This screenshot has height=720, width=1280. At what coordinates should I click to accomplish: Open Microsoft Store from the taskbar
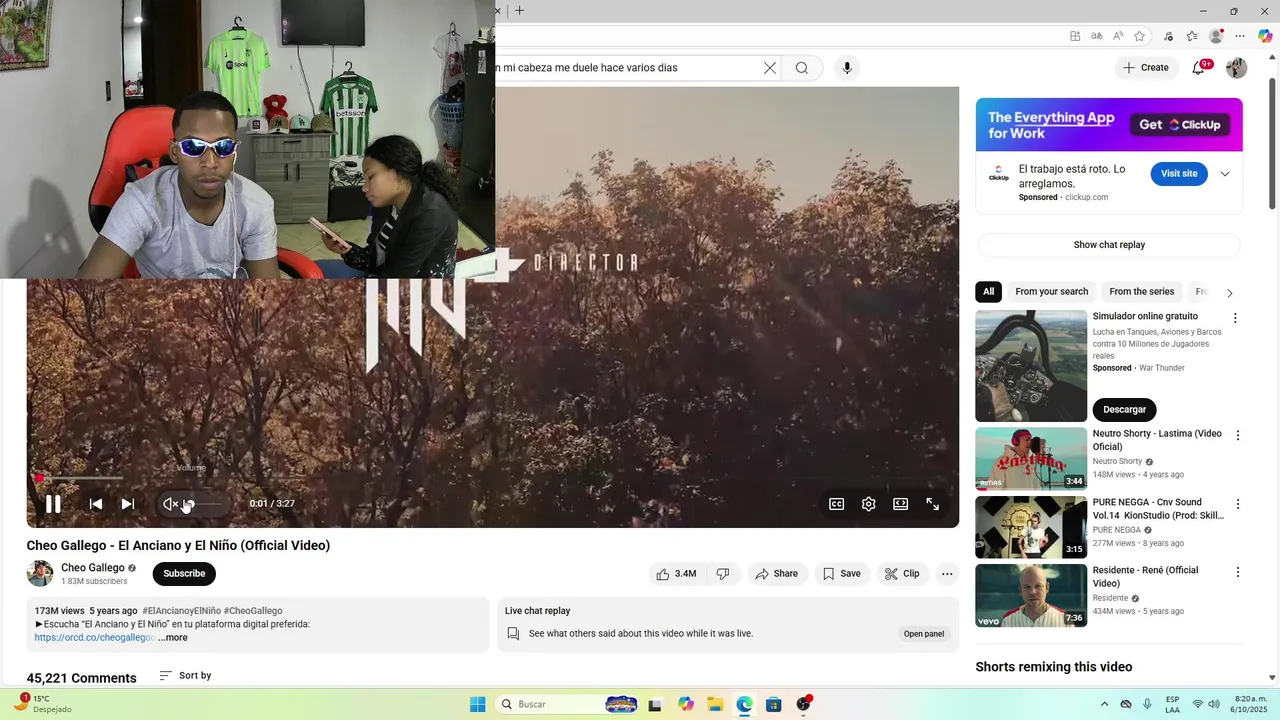pos(773,704)
